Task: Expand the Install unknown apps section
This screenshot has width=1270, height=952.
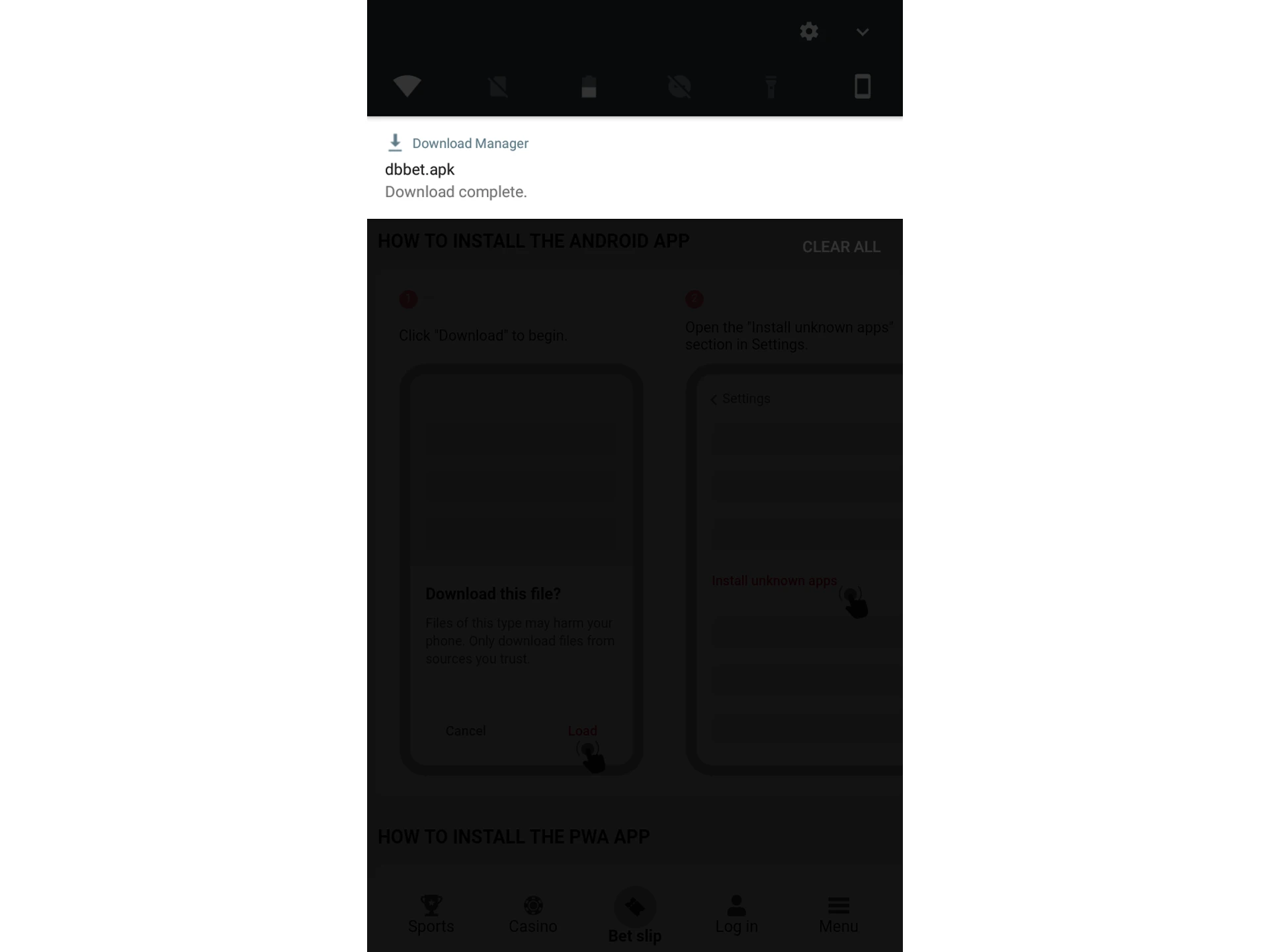Action: click(775, 580)
